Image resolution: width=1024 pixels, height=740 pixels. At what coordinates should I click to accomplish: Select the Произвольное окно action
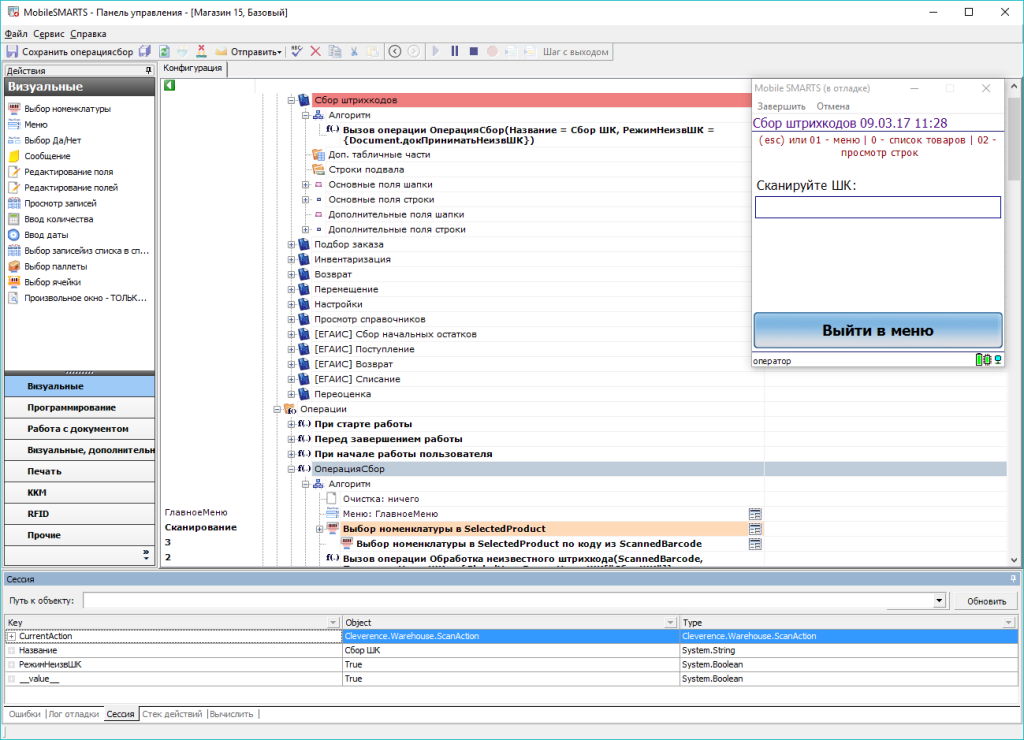click(86, 298)
